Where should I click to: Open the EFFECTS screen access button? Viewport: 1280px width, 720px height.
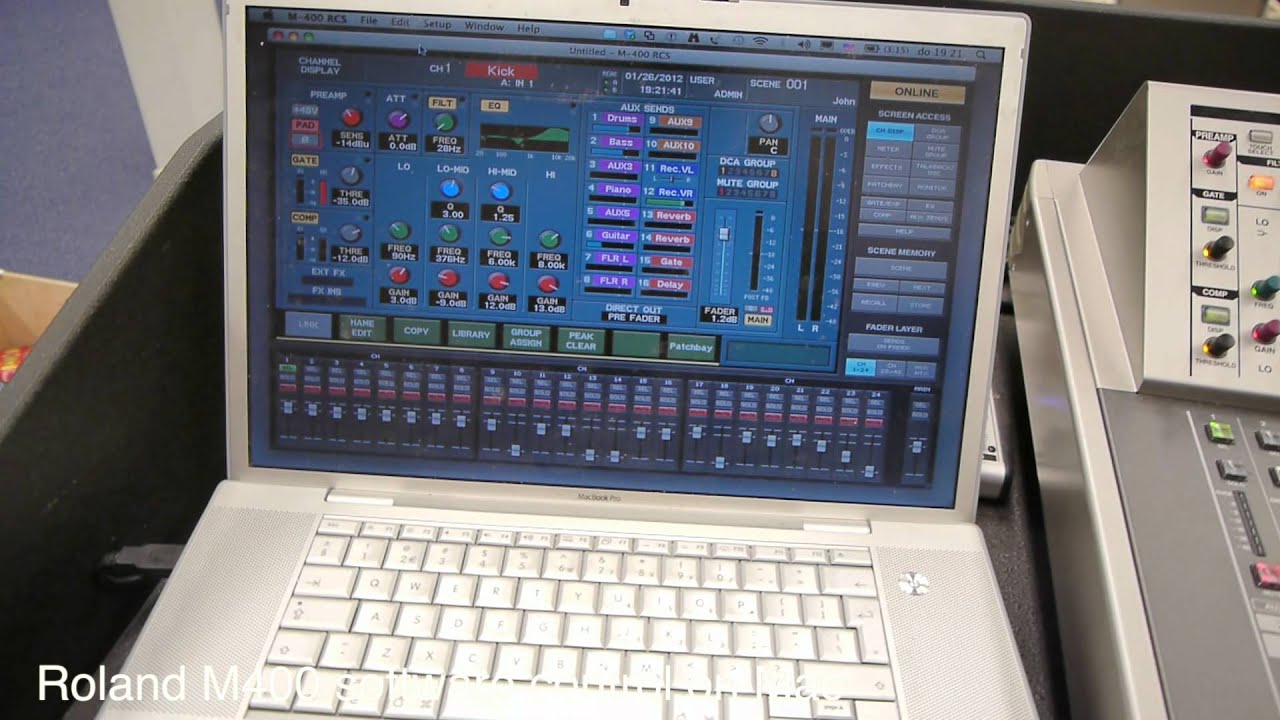[x=887, y=167]
